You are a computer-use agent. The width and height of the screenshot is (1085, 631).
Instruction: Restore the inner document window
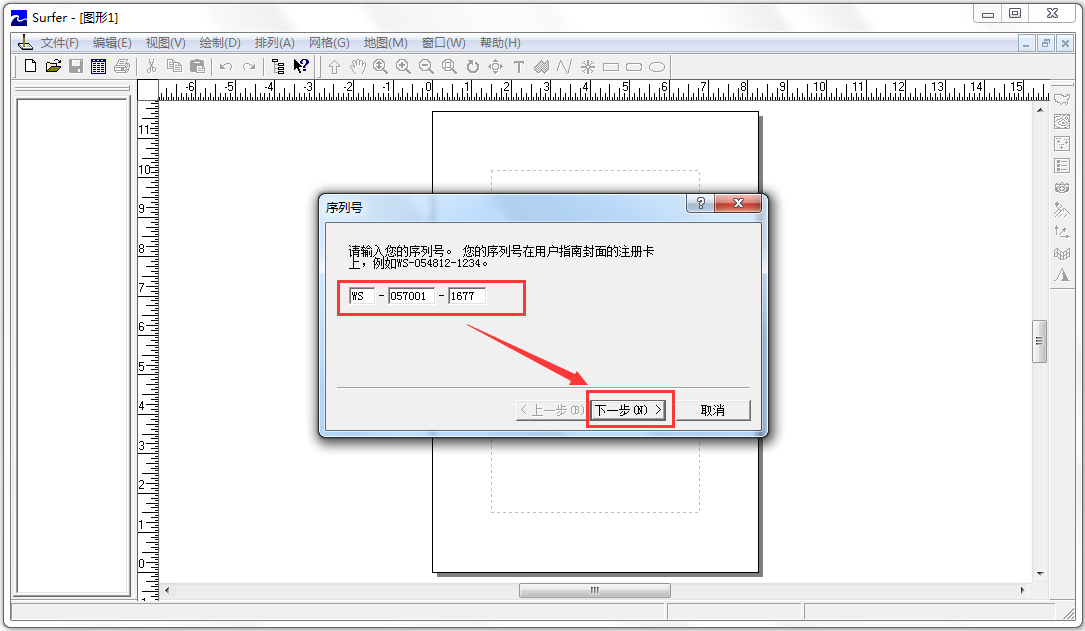[x=1046, y=44]
